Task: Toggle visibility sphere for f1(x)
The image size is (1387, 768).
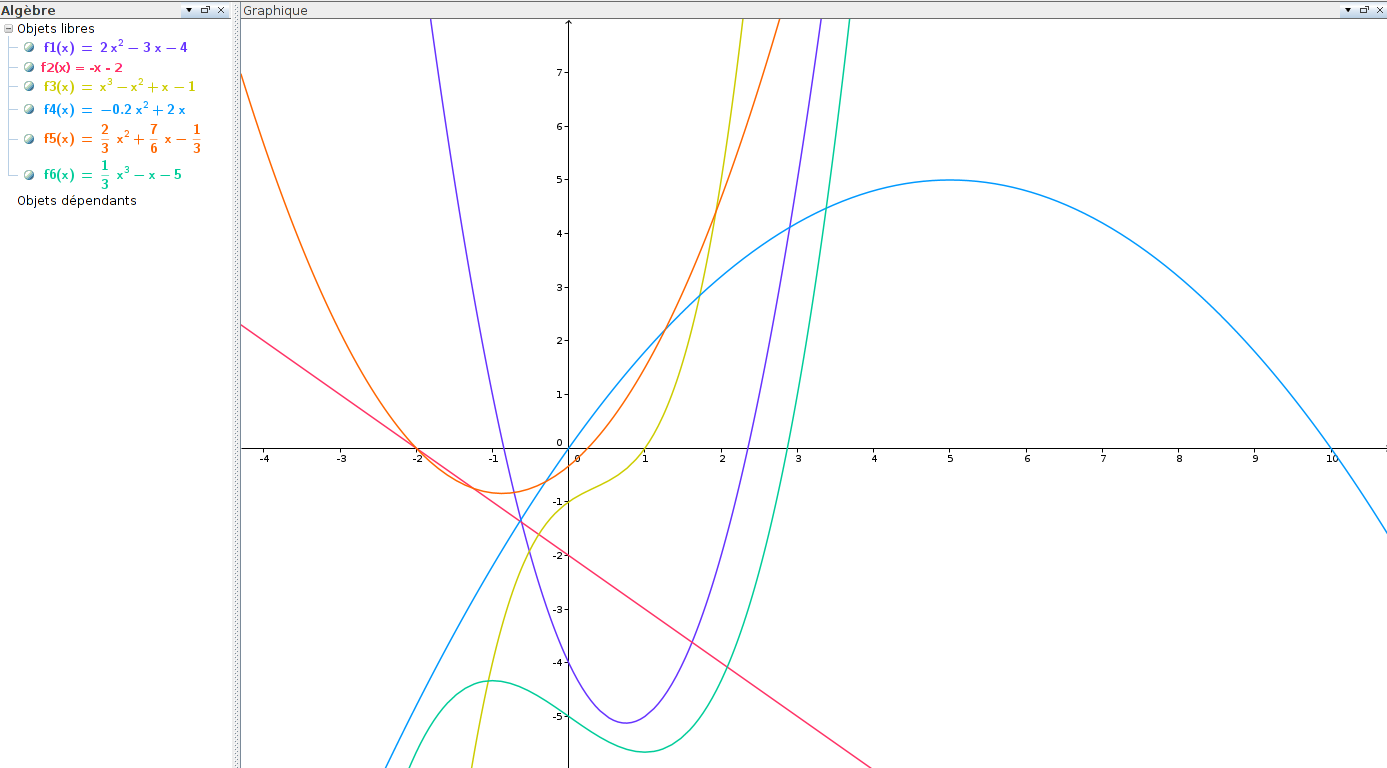Action: point(29,47)
